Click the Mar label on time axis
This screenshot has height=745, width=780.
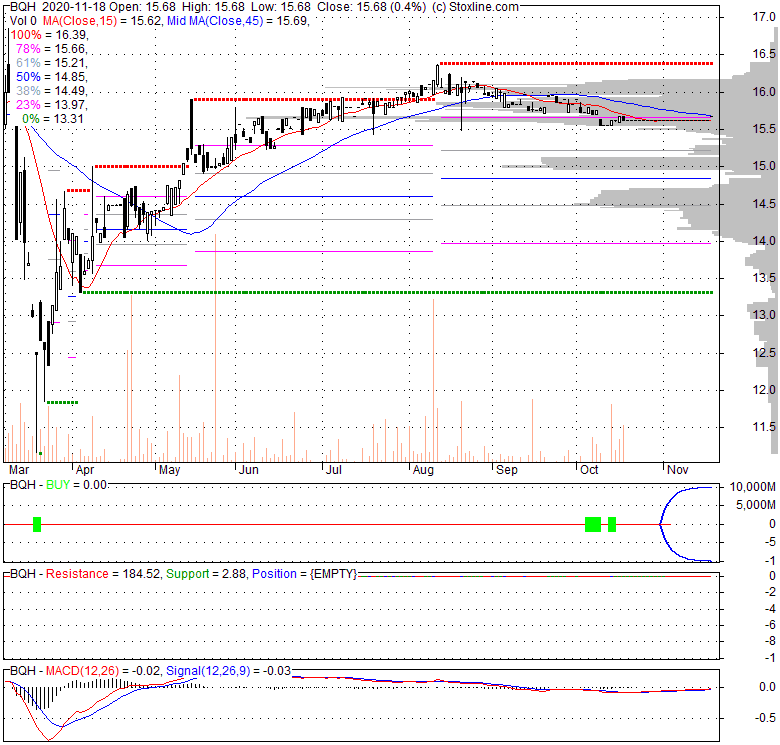click(19, 470)
